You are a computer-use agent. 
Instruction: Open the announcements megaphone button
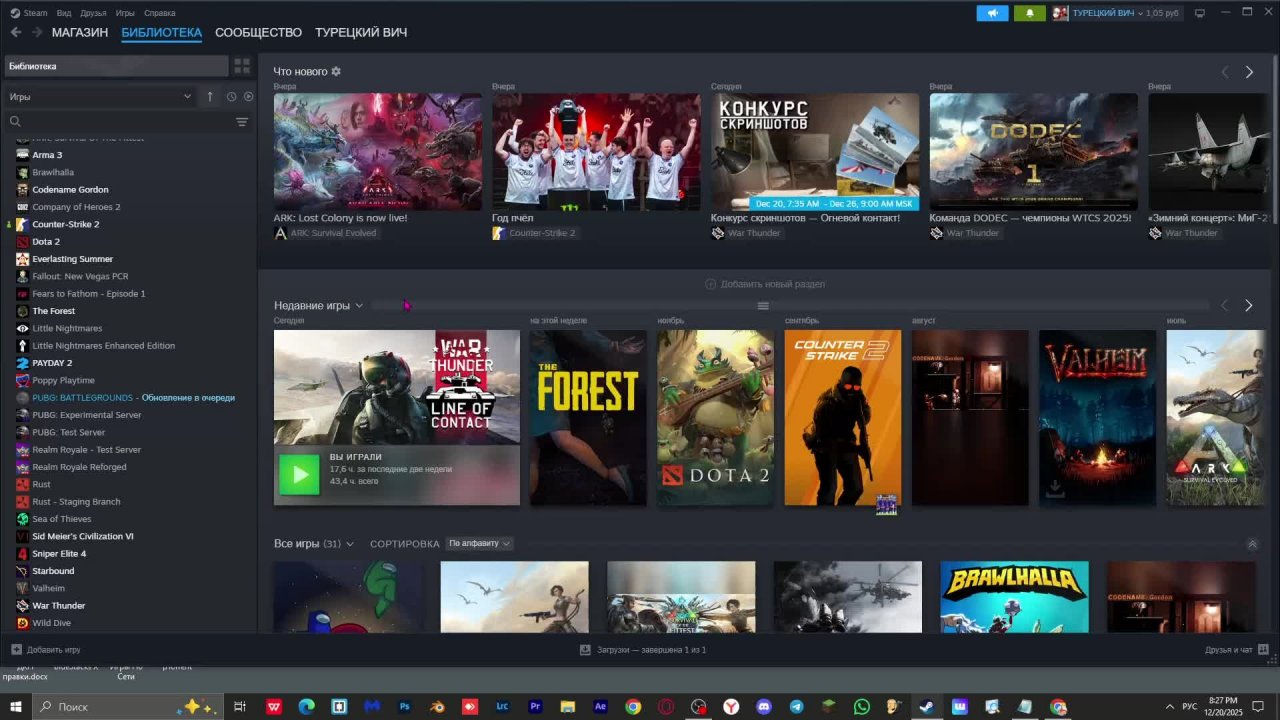click(x=992, y=13)
